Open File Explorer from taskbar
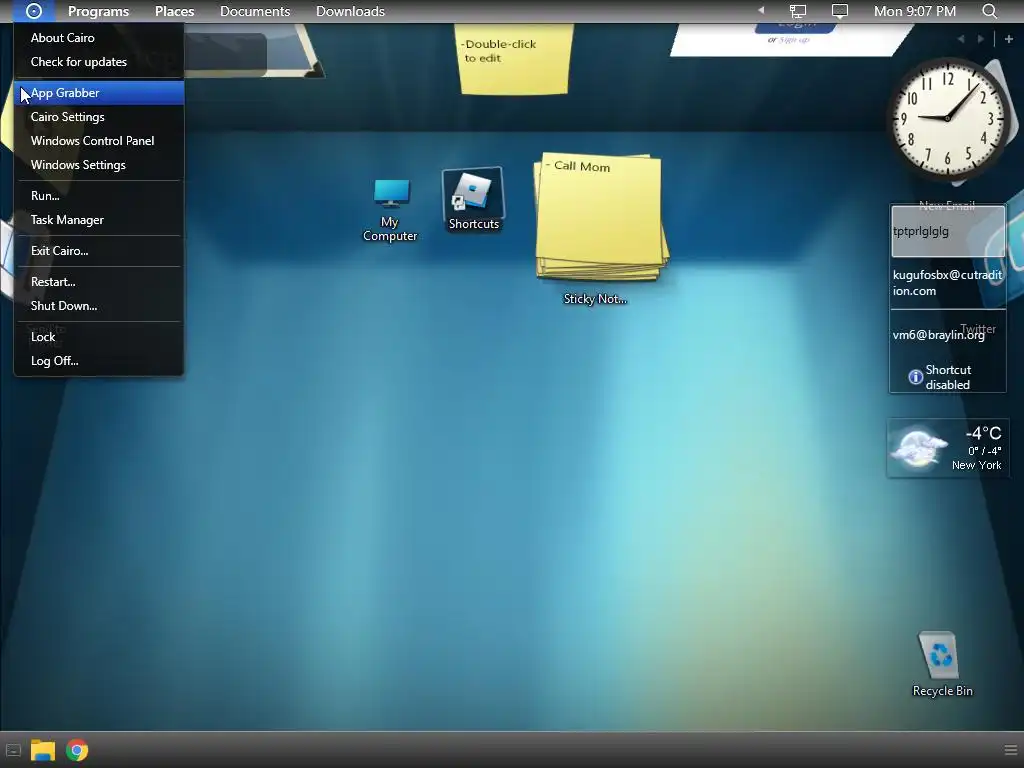This screenshot has width=1024, height=768. (43, 750)
